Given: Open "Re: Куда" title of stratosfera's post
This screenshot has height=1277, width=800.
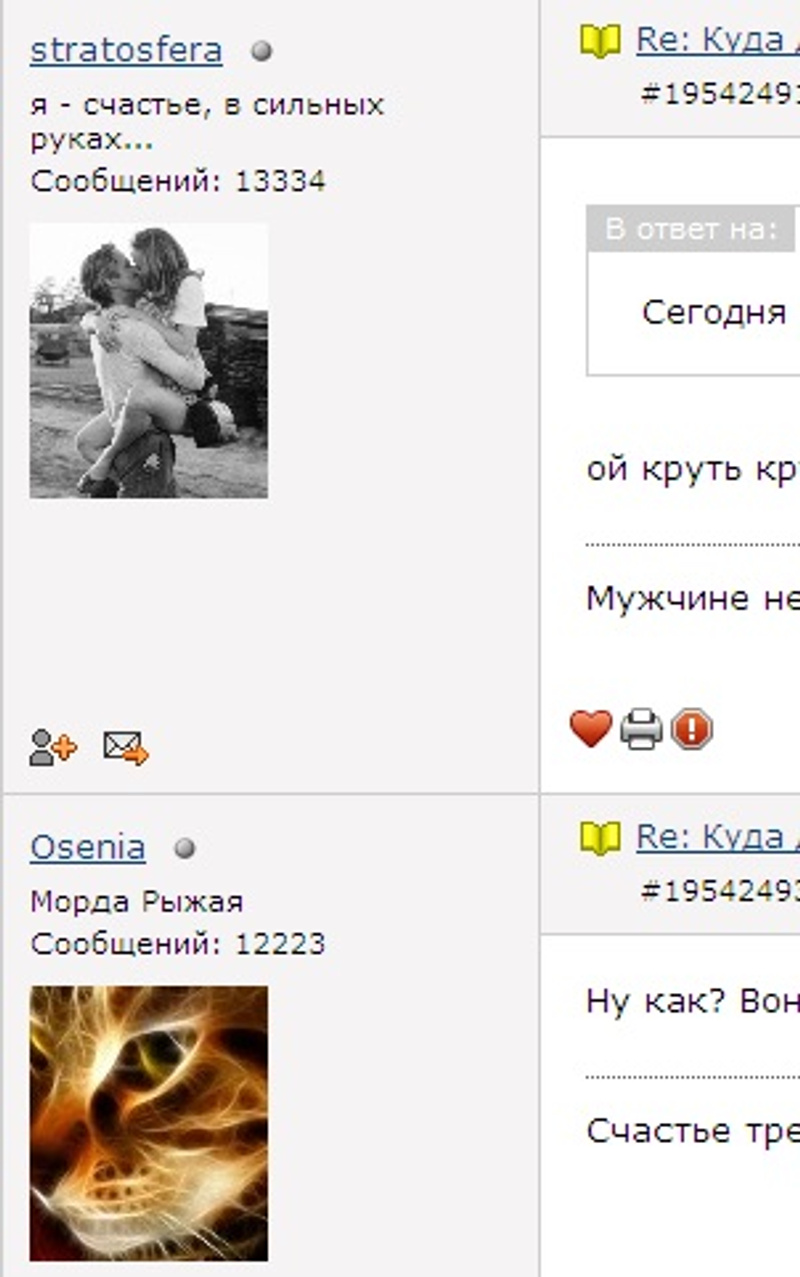Looking at the screenshot, I should [x=718, y=41].
